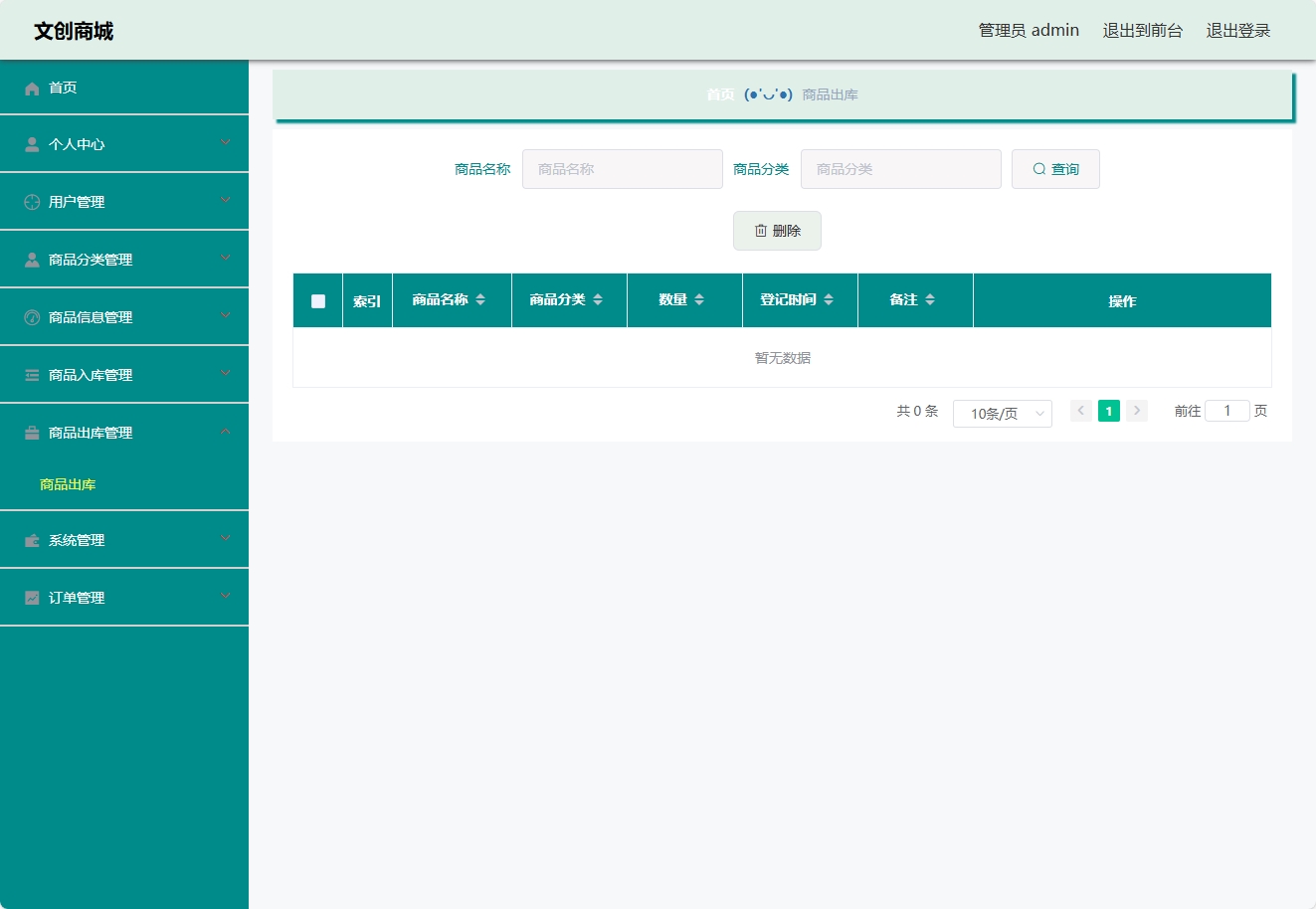Viewport: 1316px width, 909px height.
Task: Click the home icon beside 首页
Action: (31, 88)
